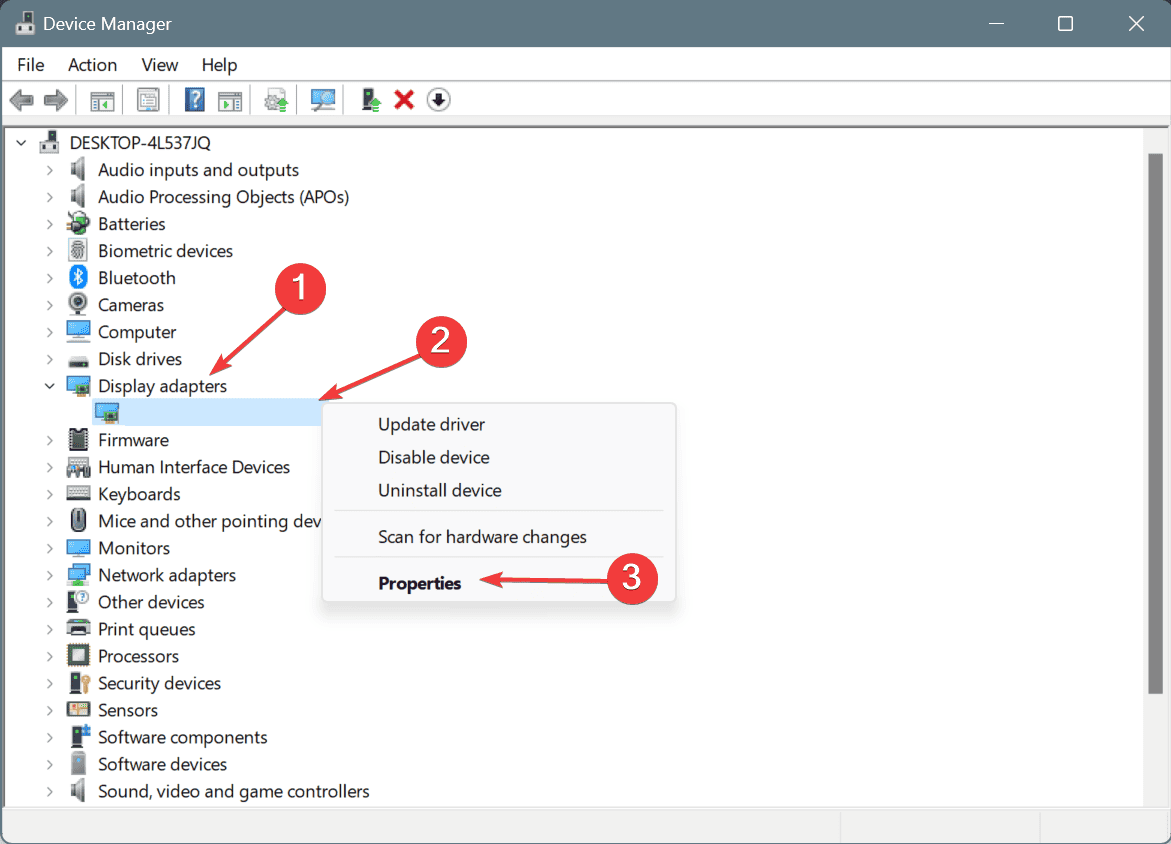This screenshot has width=1171, height=844.
Task: Click the Network adapters icon
Action: (x=78, y=574)
